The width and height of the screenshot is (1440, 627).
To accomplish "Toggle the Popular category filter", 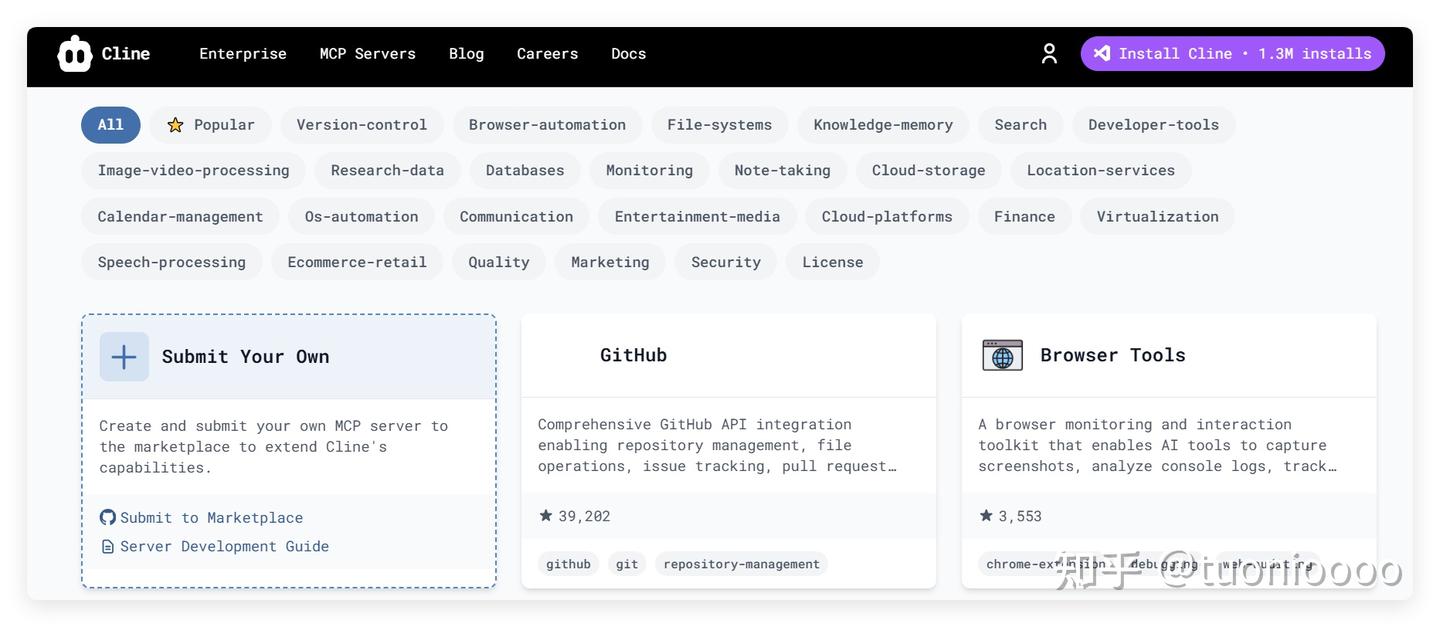I will pyautogui.click(x=211, y=125).
